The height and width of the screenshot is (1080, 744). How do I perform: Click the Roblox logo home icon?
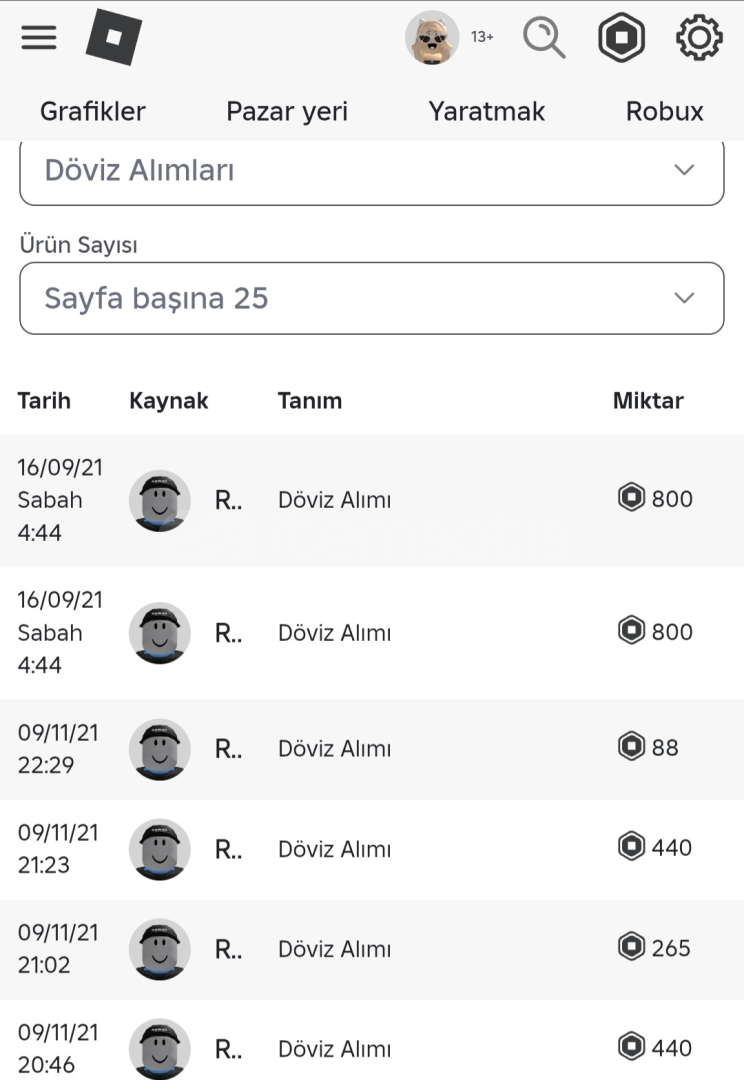point(114,38)
